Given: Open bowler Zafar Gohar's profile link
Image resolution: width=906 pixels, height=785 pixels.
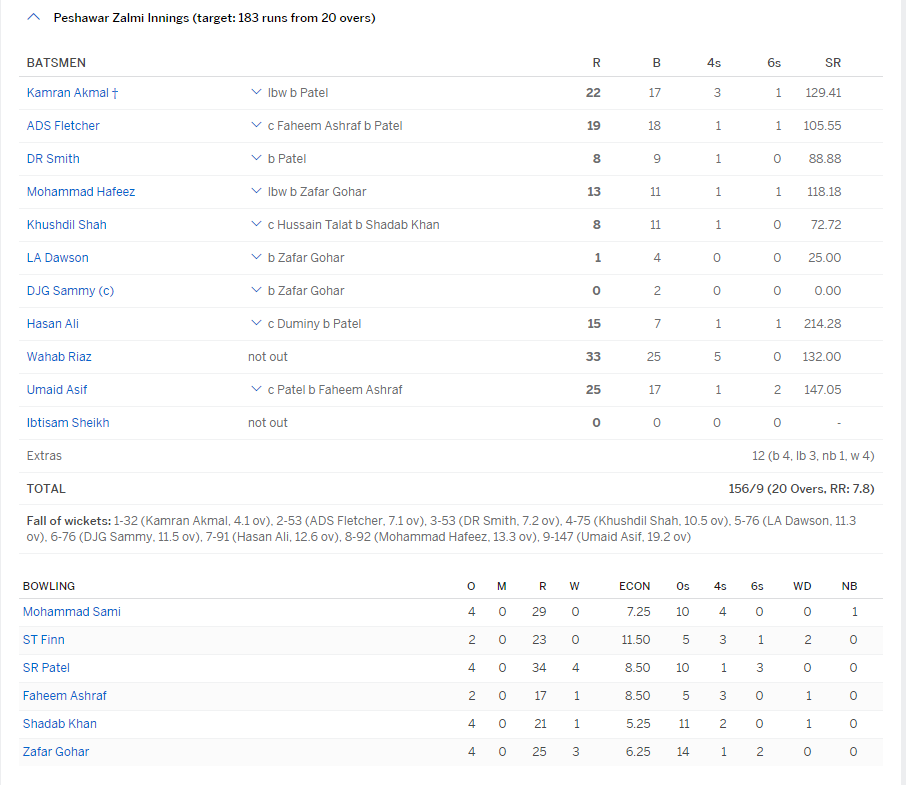Looking at the screenshot, I should [56, 752].
